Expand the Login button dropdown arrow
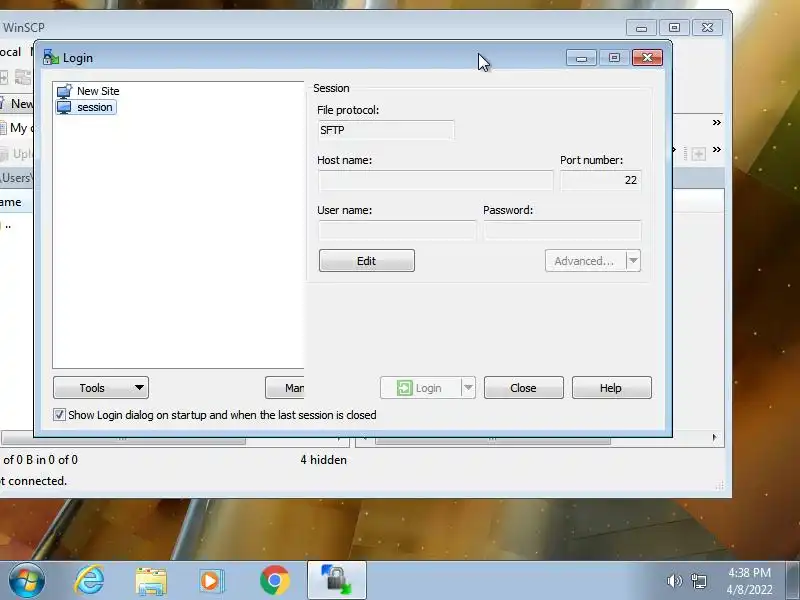Screen dimensions: 800x600 [x=468, y=388]
